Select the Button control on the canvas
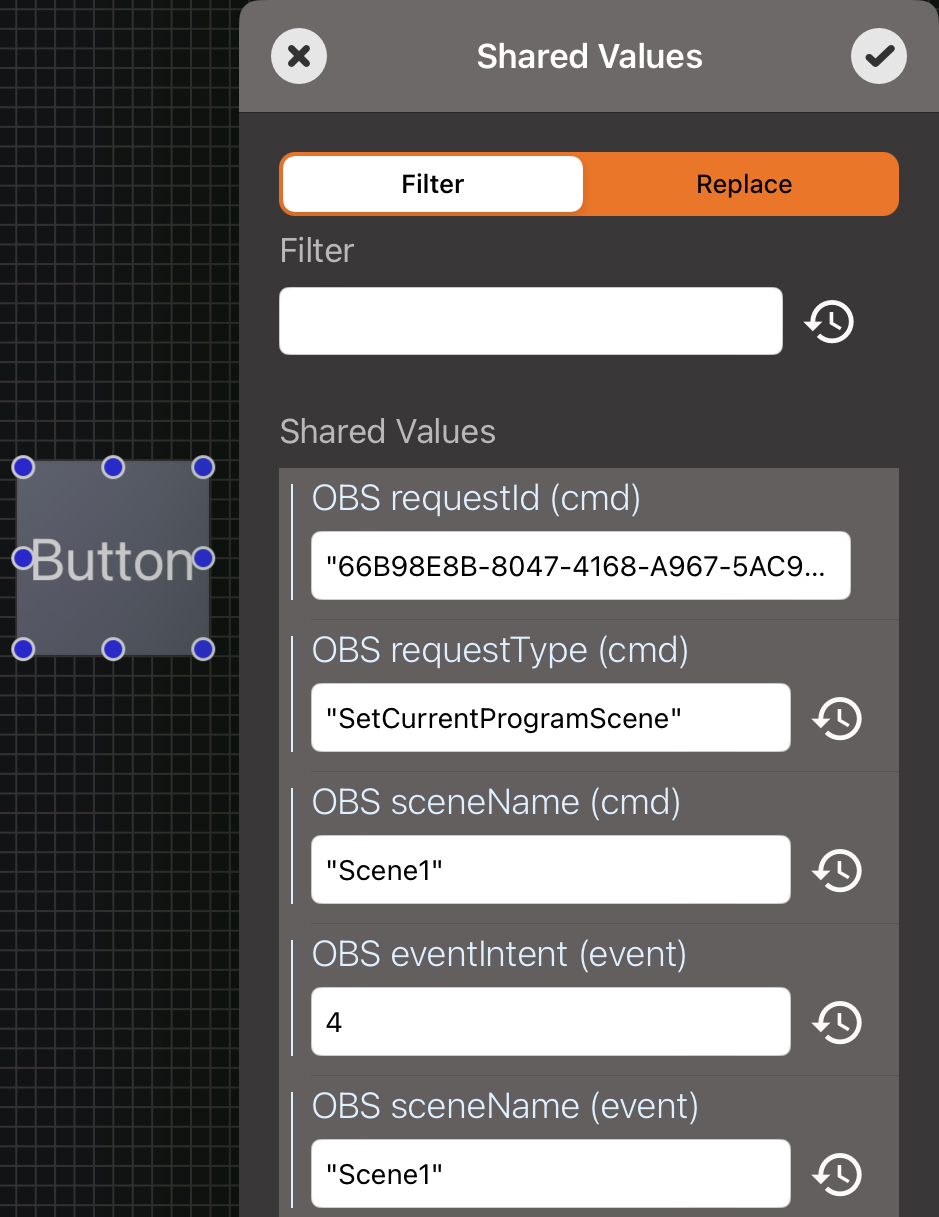 pos(113,558)
